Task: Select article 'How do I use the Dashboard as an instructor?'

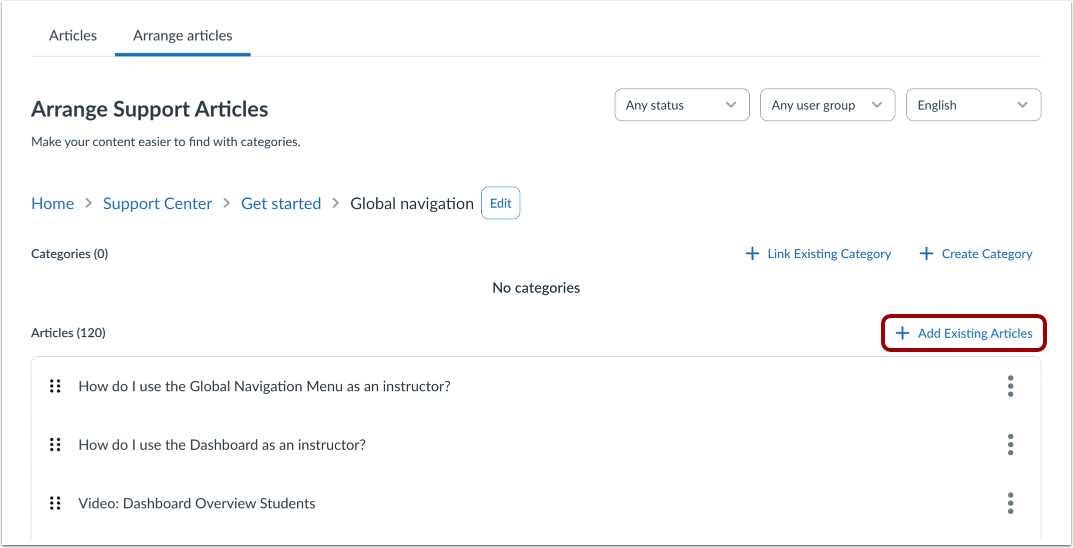Action: click(x=222, y=445)
